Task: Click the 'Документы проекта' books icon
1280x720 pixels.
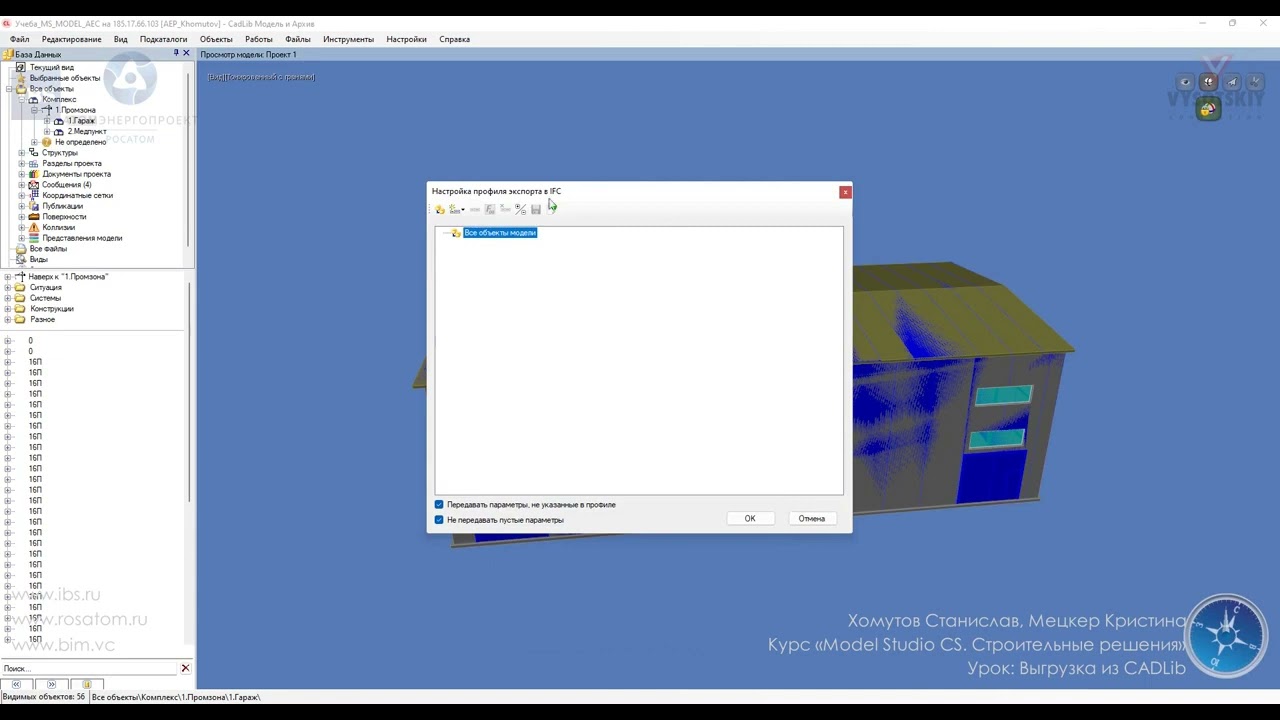Action: pyautogui.click(x=33, y=174)
